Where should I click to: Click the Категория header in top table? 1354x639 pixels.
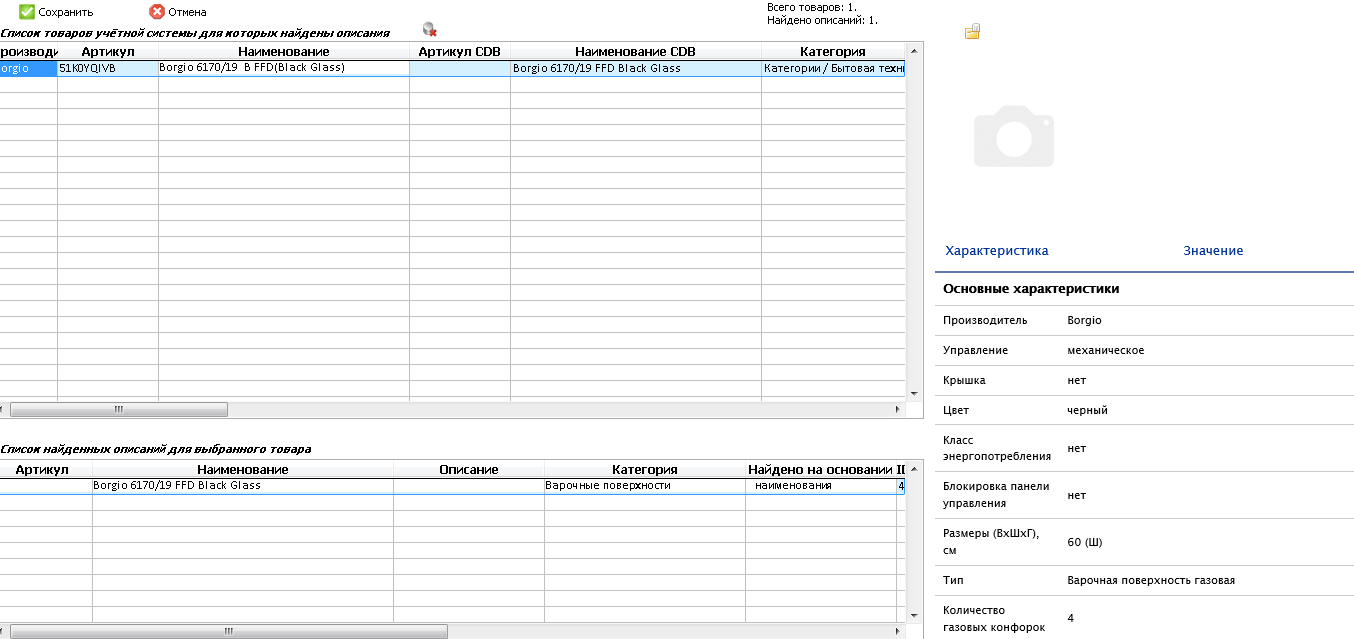coord(833,52)
